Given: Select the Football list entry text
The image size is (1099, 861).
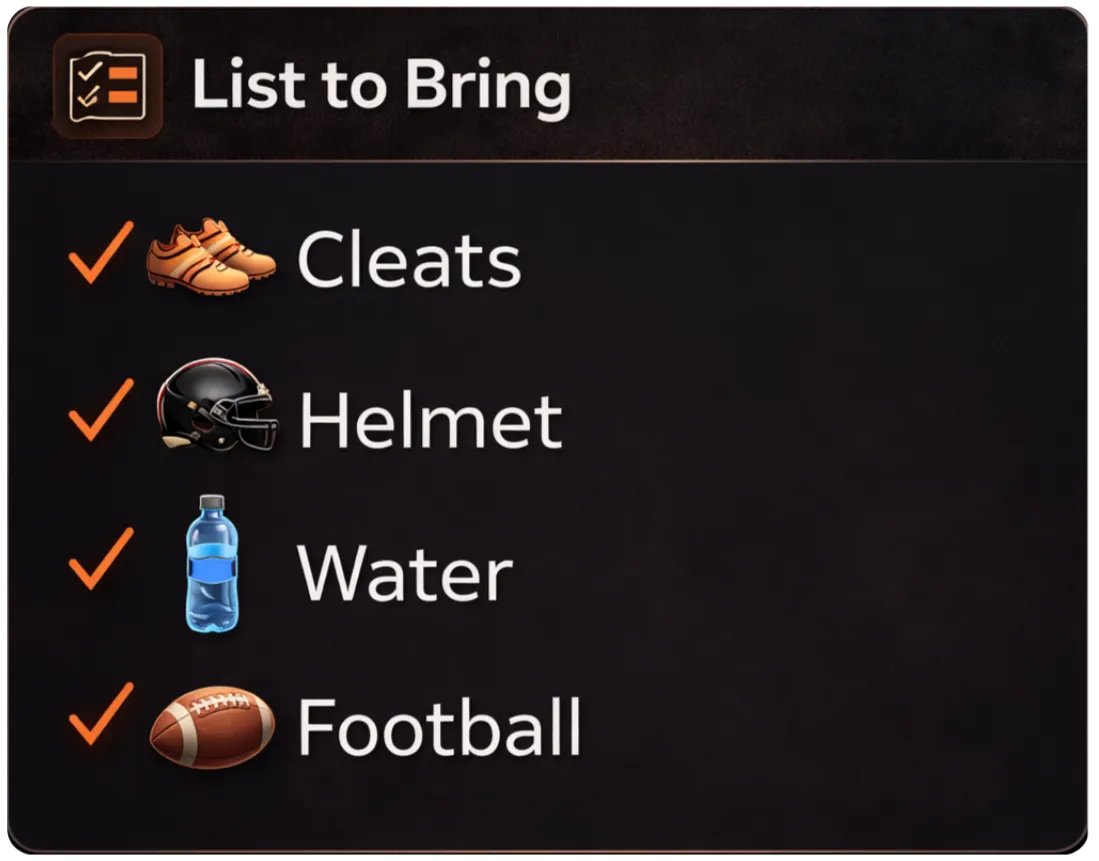Looking at the screenshot, I should pyautogui.click(x=439, y=727).
